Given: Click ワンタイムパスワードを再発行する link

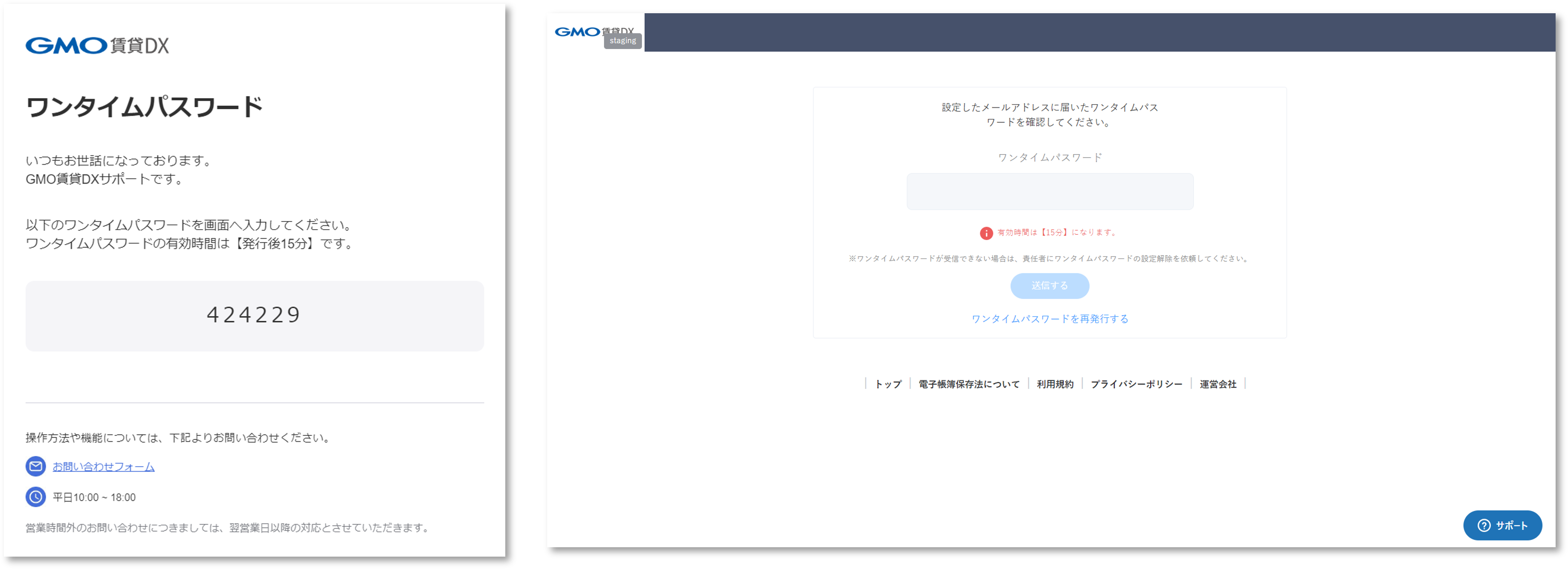Looking at the screenshot, I should [x=1049, y=319].
